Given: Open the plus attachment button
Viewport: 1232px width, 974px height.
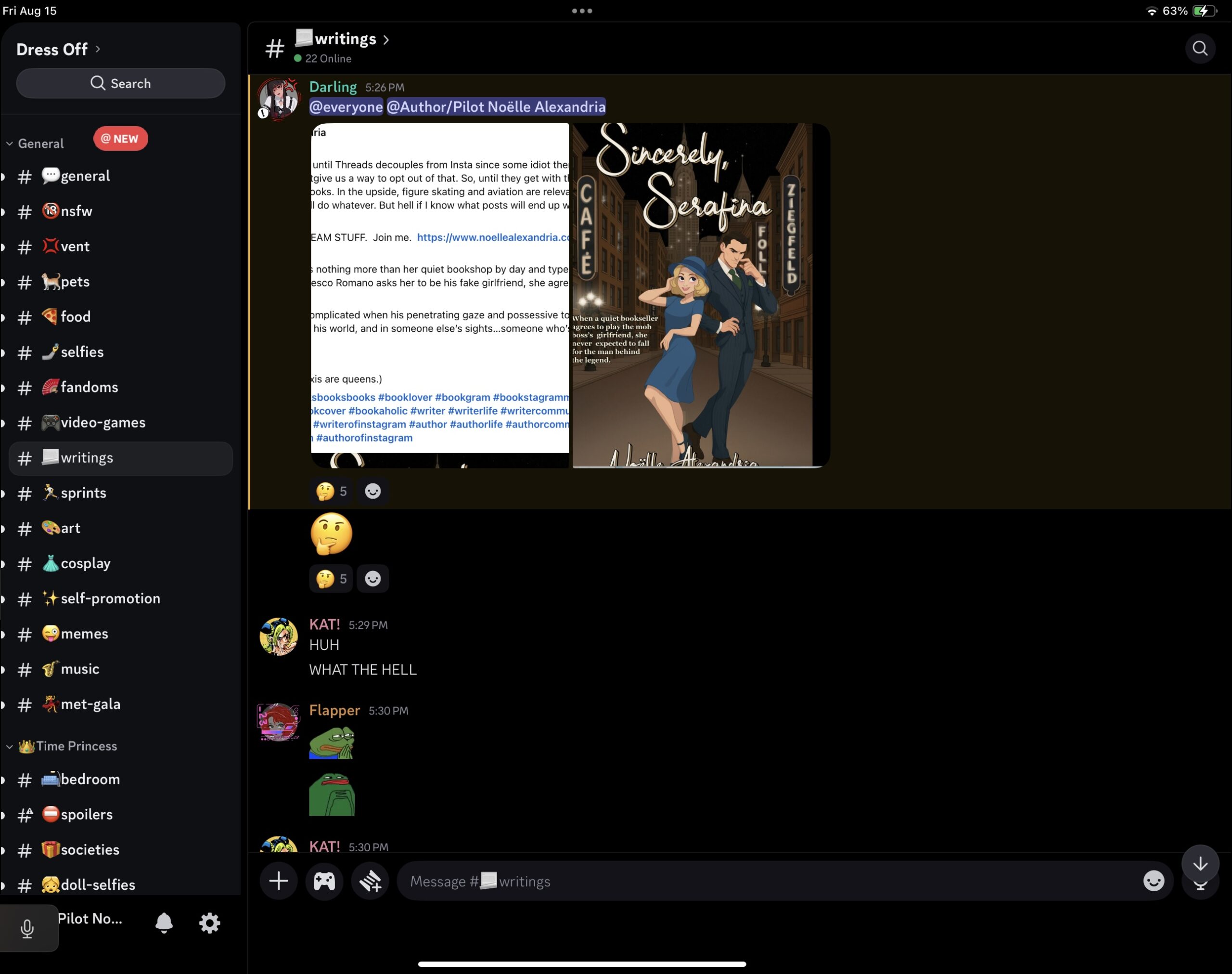Looking at the screenshot, I should [x=278, y=881].
